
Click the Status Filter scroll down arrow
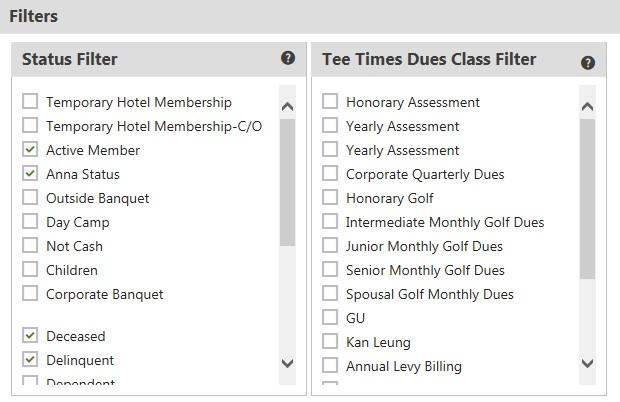coord(287,363)
